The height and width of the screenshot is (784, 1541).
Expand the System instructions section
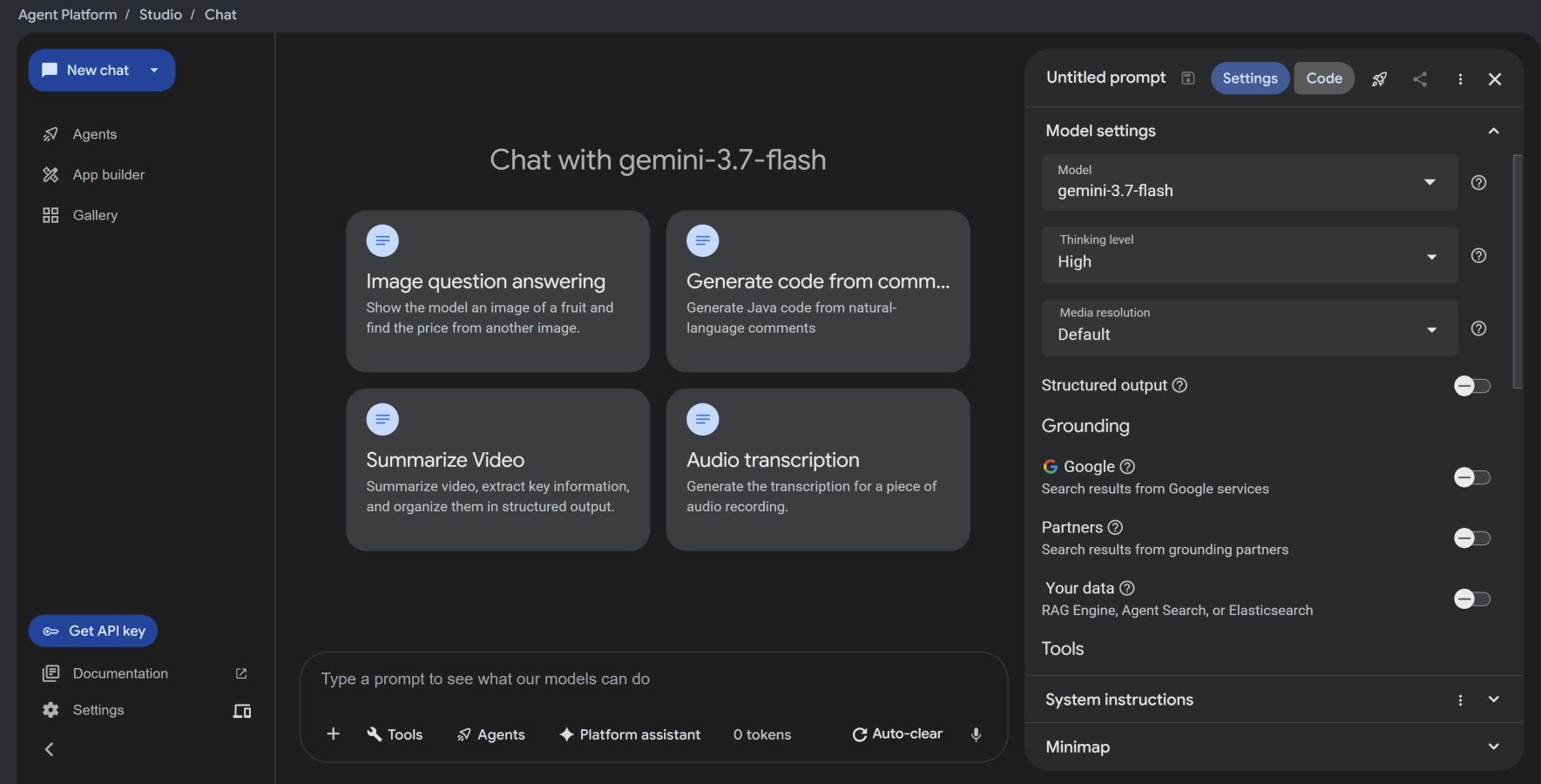point(1494,700)
